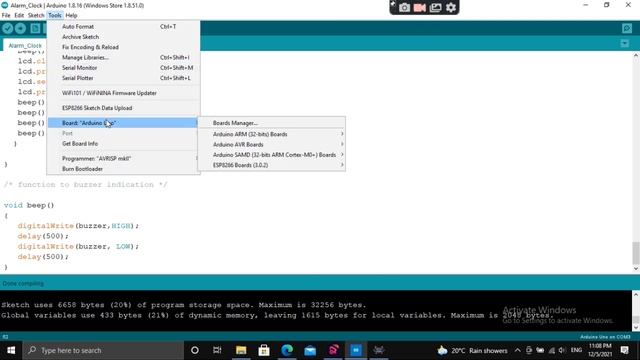Open the notifications action center icon

tap(624, 350)
